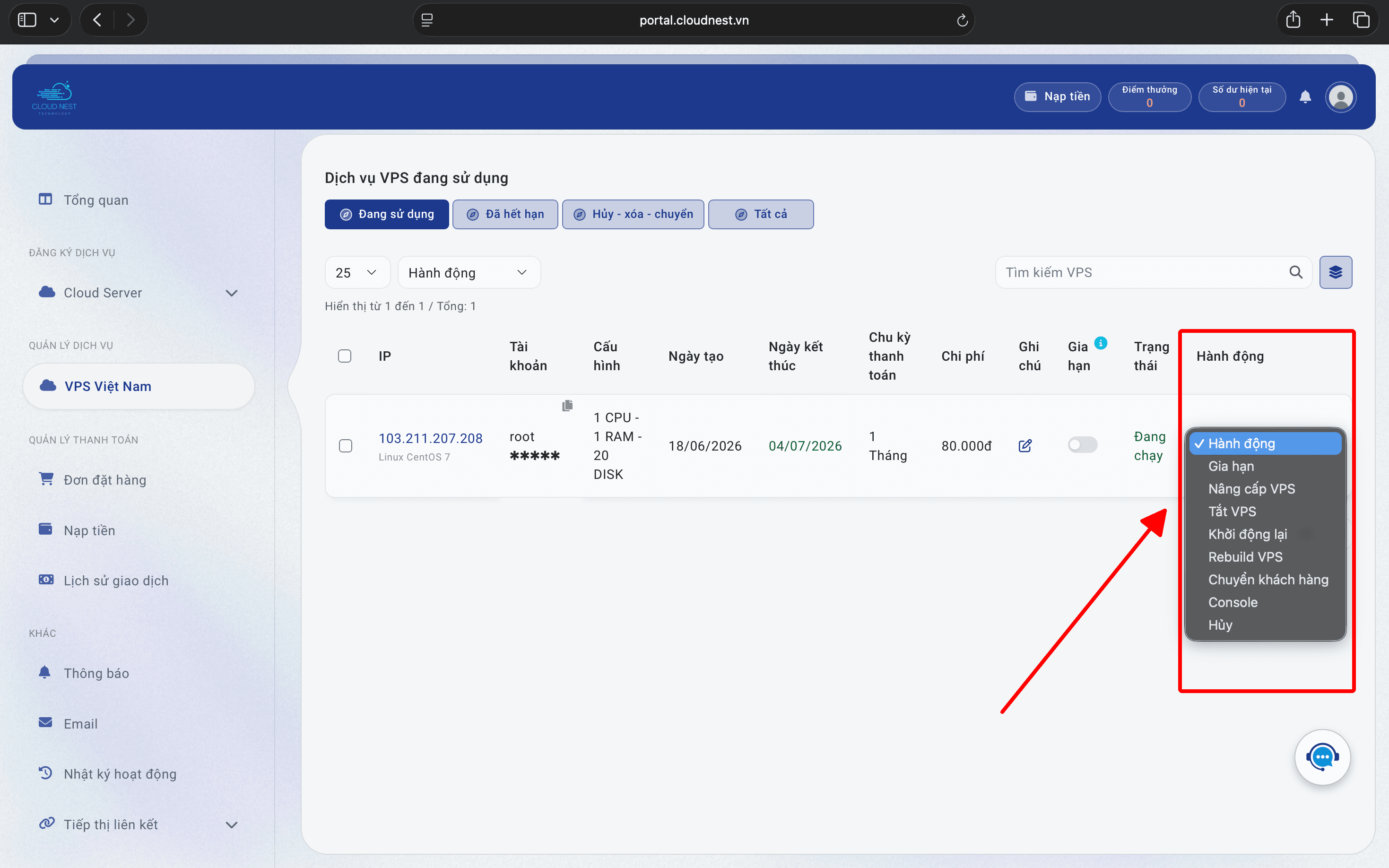This screenshot has width=1389, height=868.
Task: Open the 103.211.207.208 IP link
Action: (x=431, y=438)
